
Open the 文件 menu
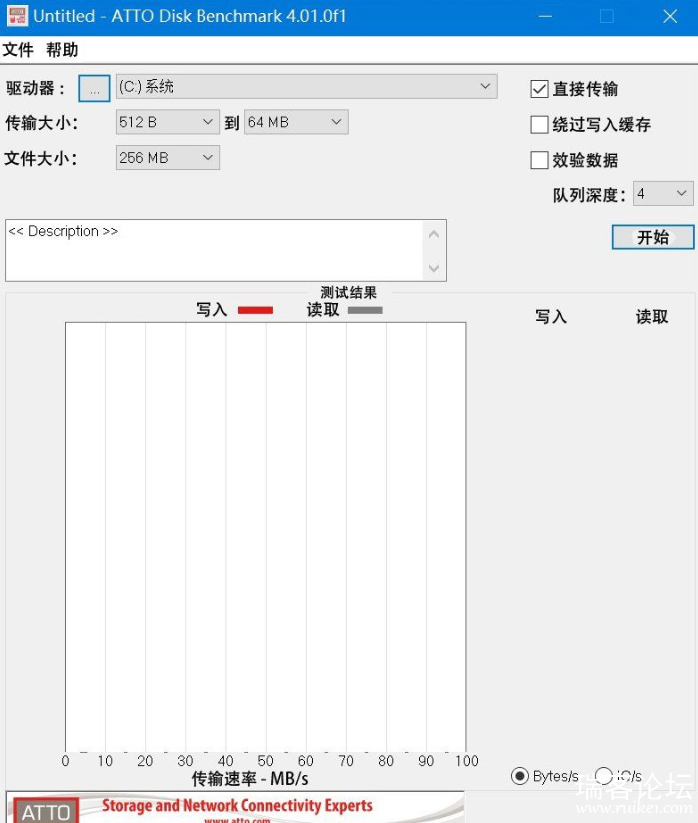[x=18, y=50]
